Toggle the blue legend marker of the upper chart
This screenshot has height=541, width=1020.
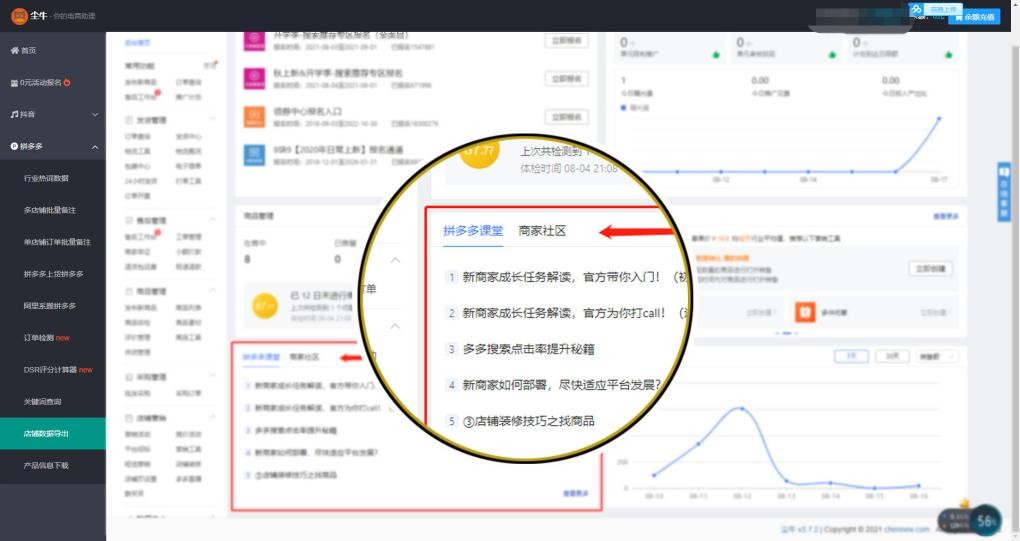tap(624, 107)
